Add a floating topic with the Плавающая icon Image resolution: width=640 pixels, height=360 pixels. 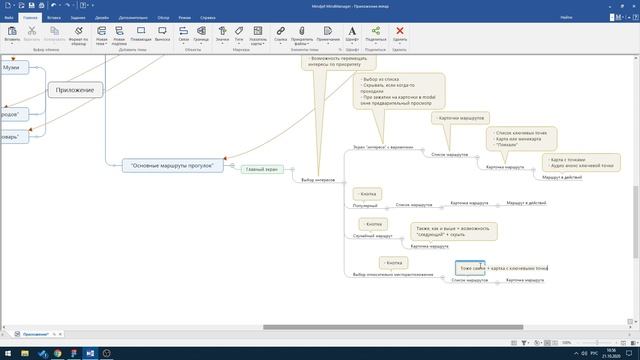pyautogui.click(x=141, y=31)
